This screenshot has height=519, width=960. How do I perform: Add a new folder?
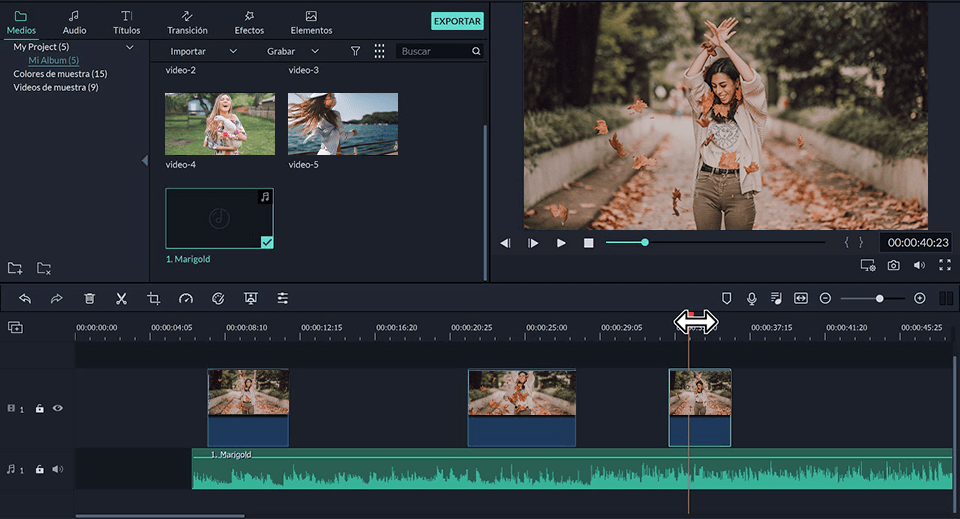(15, 268)
